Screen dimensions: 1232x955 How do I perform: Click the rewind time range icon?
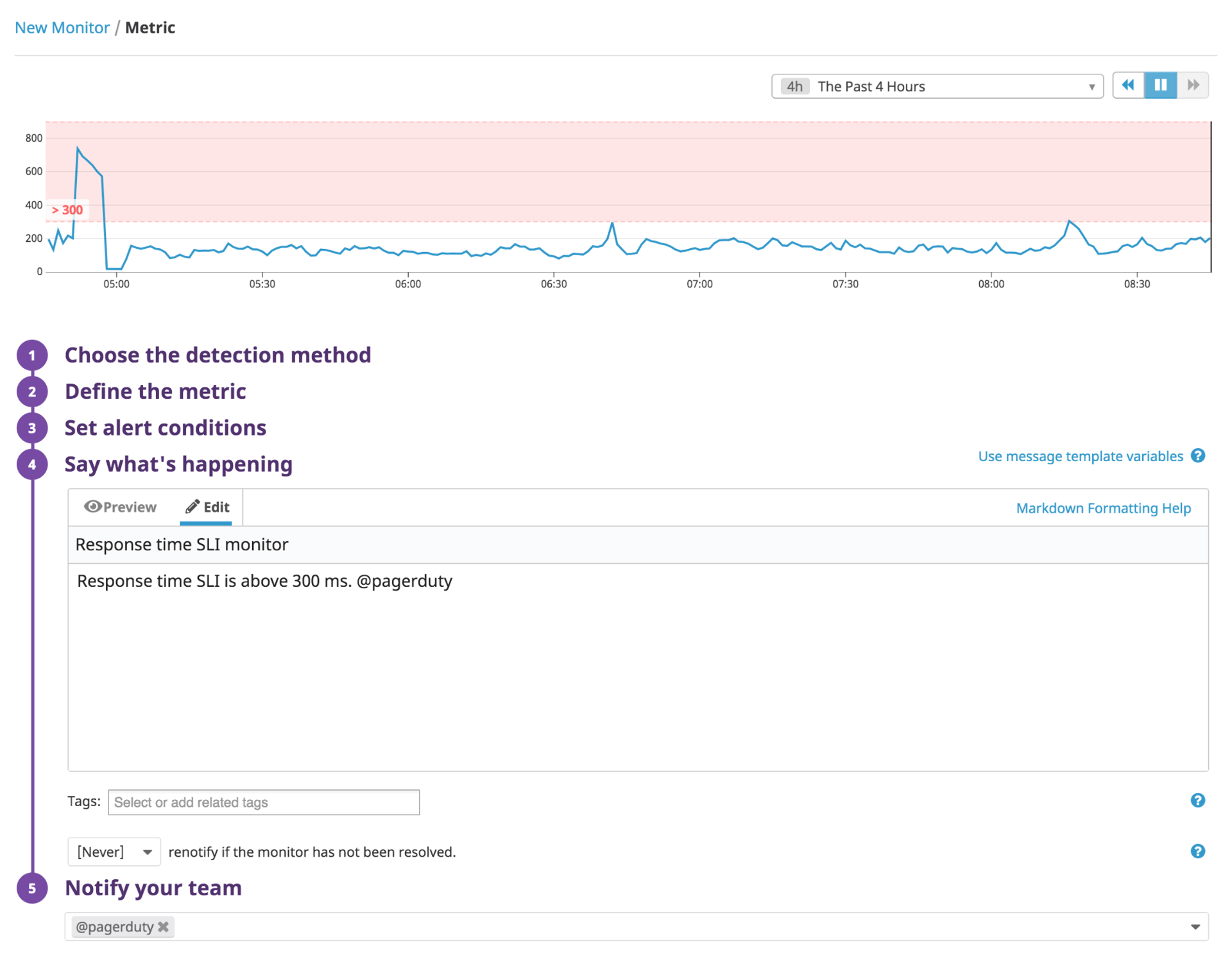(x=1127, y=85)
